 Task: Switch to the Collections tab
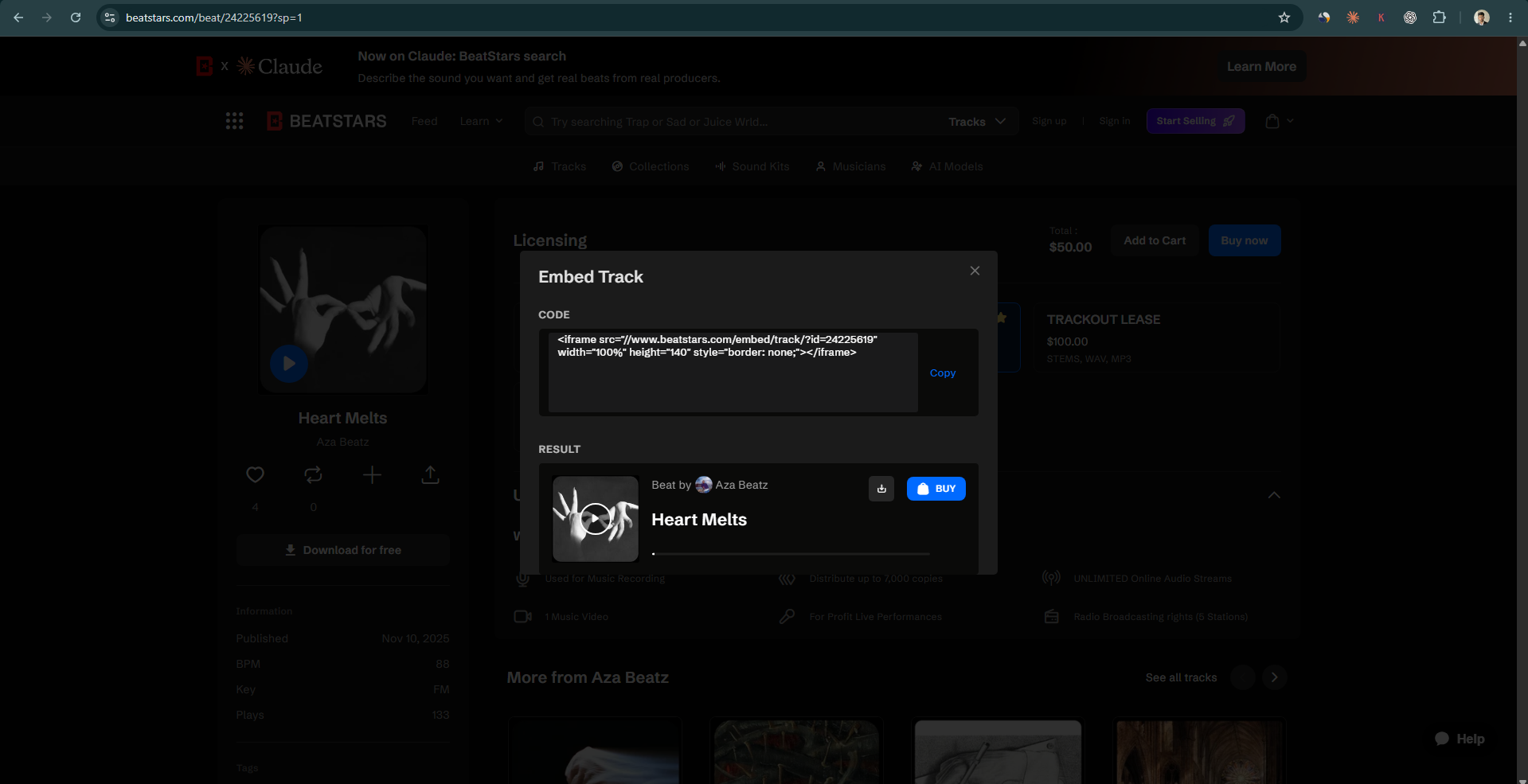pyautogui.click(x=651, y=166)
